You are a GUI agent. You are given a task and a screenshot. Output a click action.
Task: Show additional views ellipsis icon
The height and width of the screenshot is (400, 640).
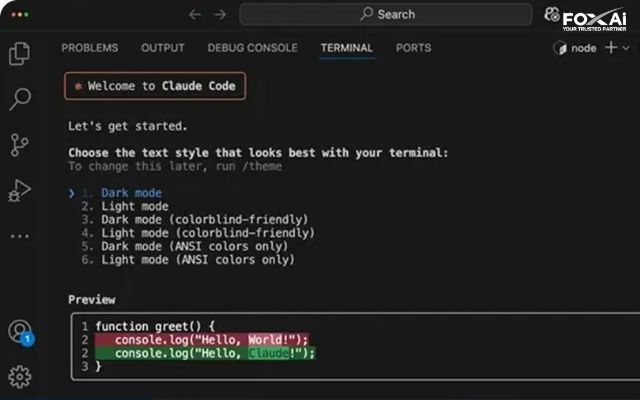point(20,236)
